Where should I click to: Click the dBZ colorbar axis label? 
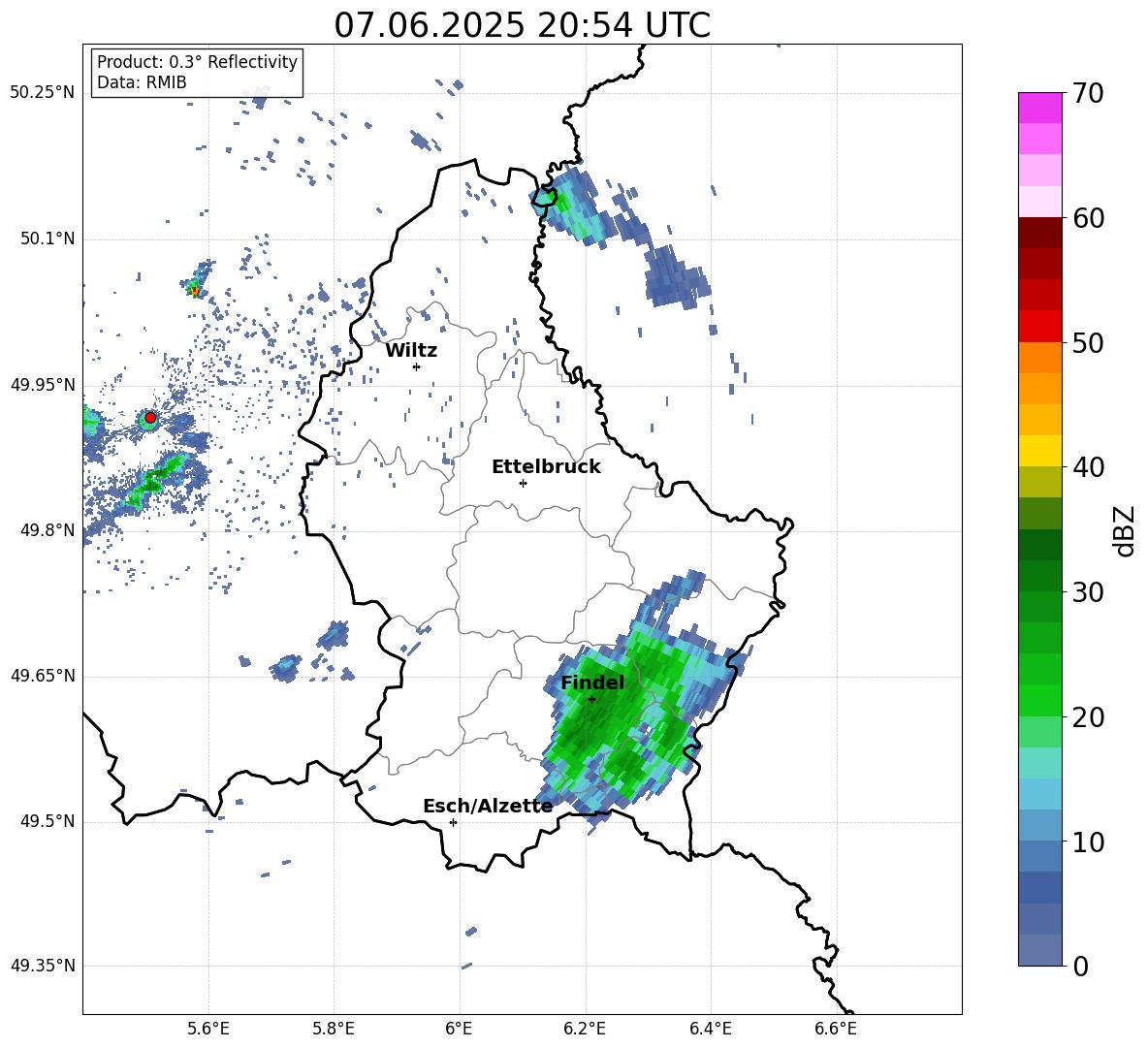(x=1125, y=530)
